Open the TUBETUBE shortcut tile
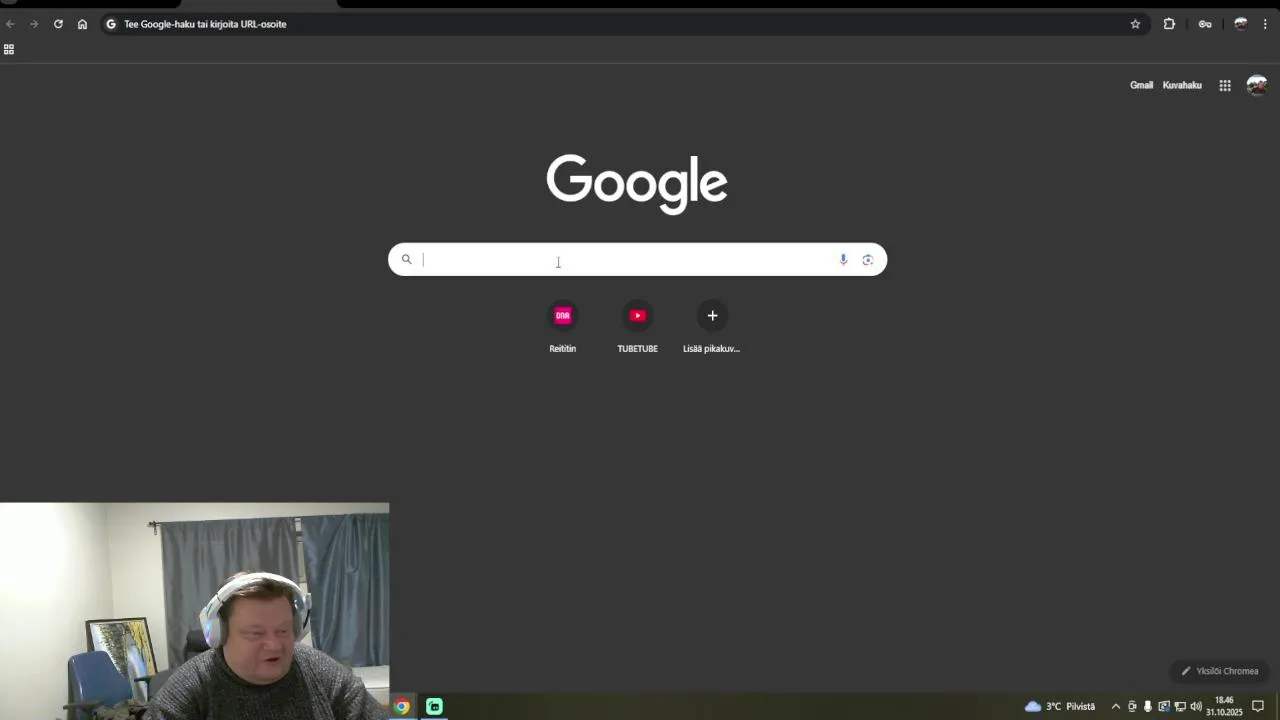This screenshot has width=1280, height=720. 637,328
